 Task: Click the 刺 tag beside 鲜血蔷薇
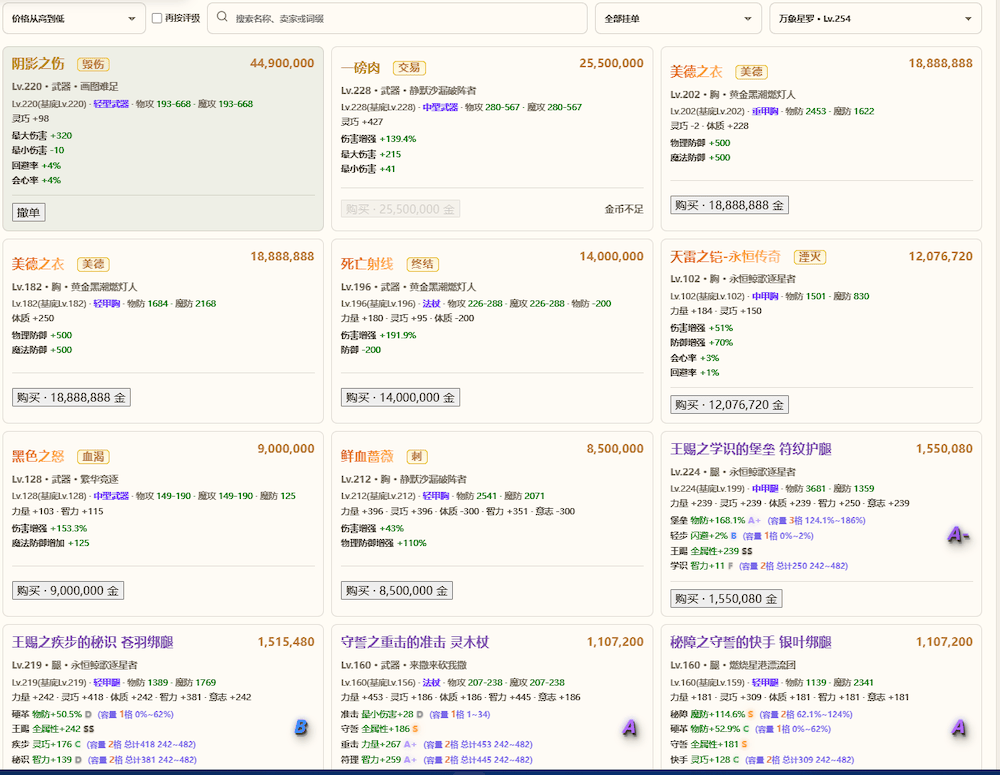[416, 457]
